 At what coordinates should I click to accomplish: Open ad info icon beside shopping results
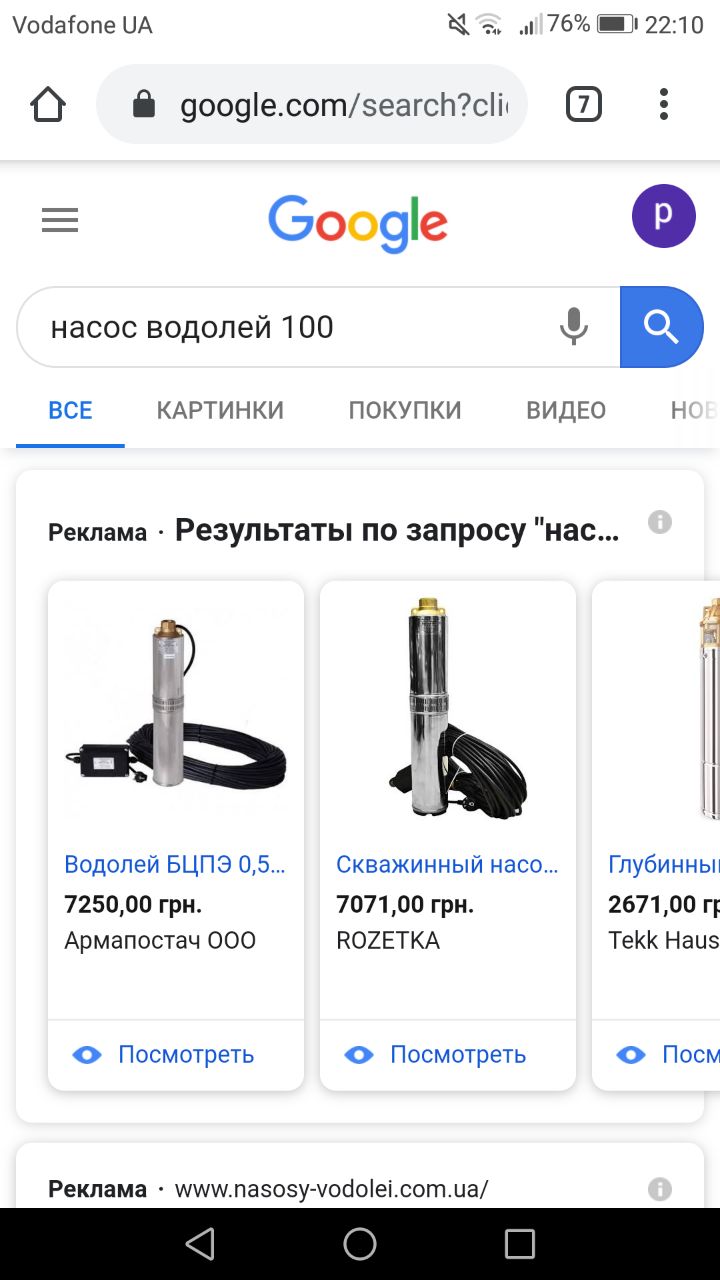point(660,521)
